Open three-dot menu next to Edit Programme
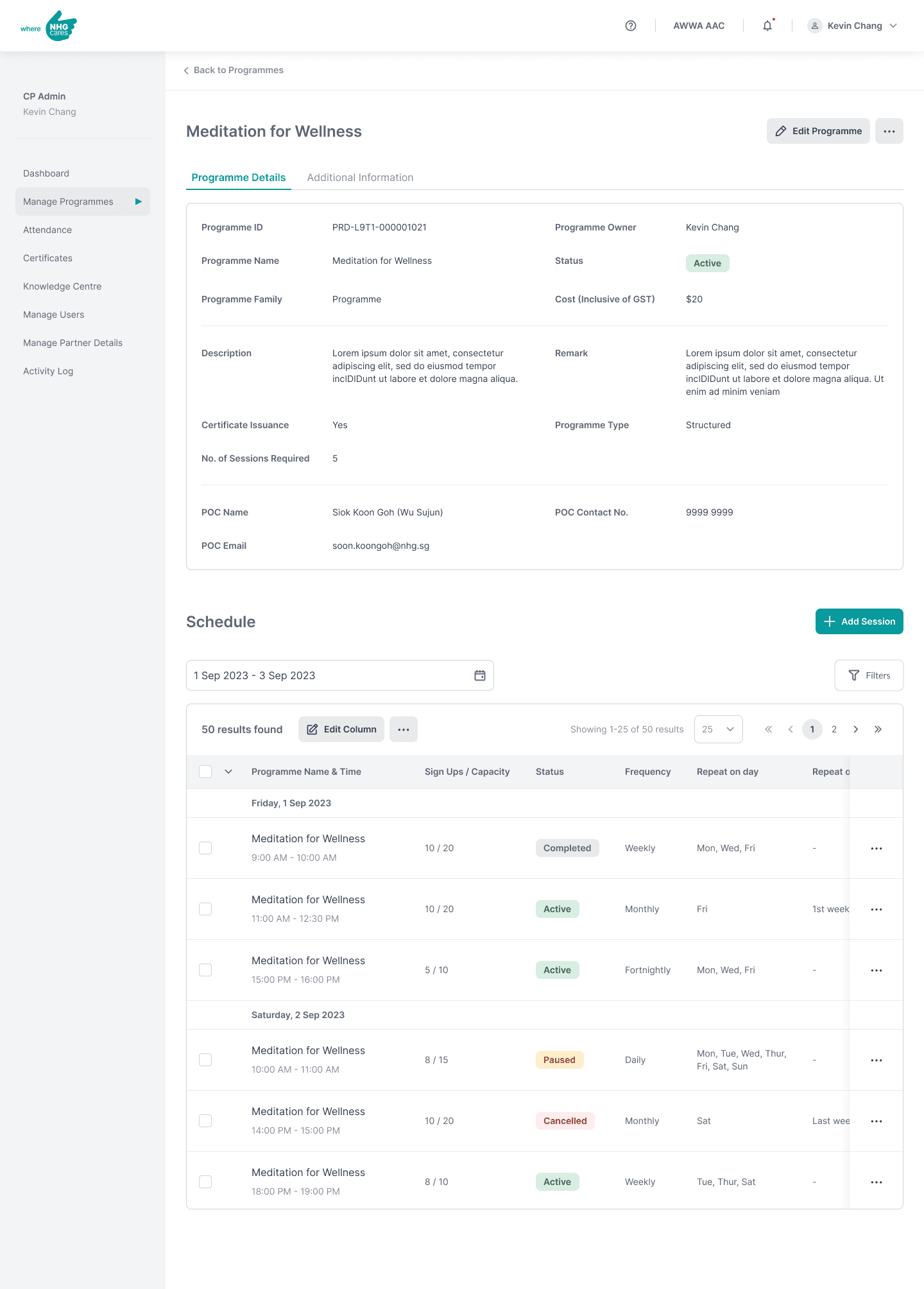 889,131
